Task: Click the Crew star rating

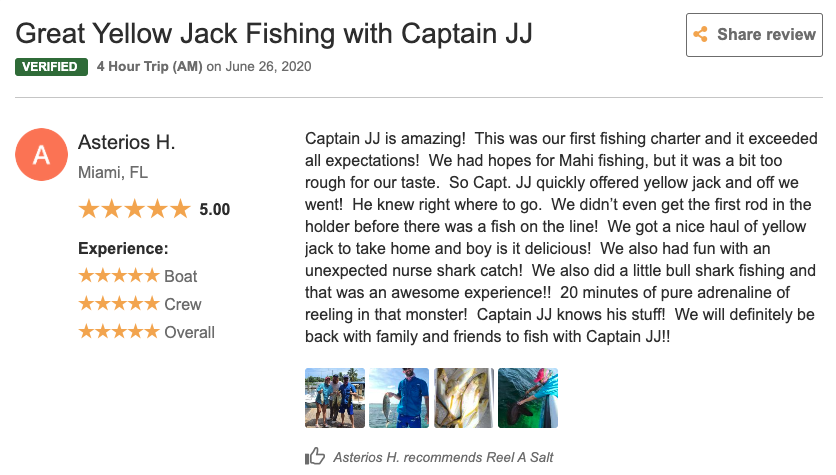Action: tap(119, 304)
